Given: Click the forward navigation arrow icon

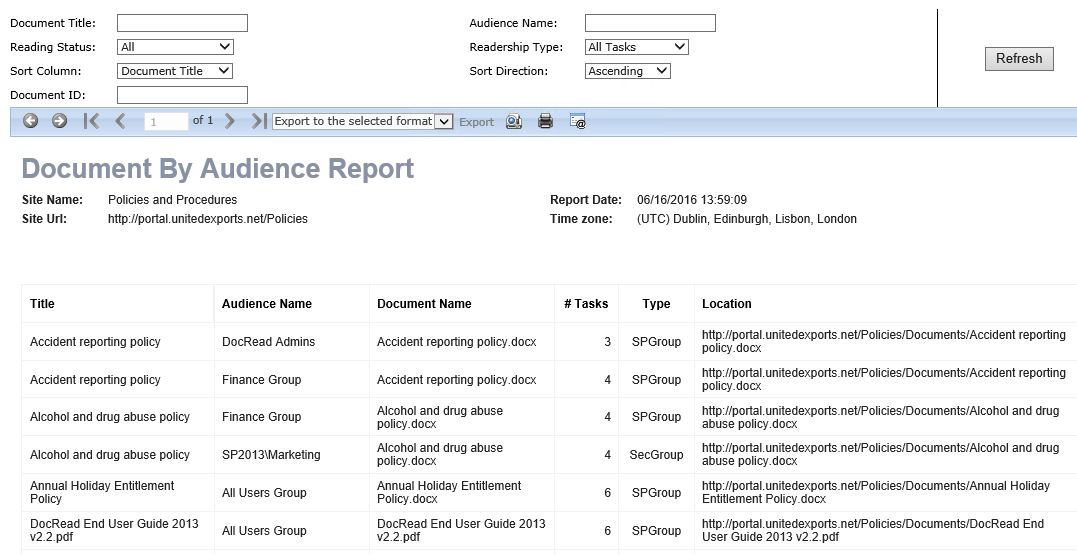Looking at the screenshot, I should (x=60, y=121).
